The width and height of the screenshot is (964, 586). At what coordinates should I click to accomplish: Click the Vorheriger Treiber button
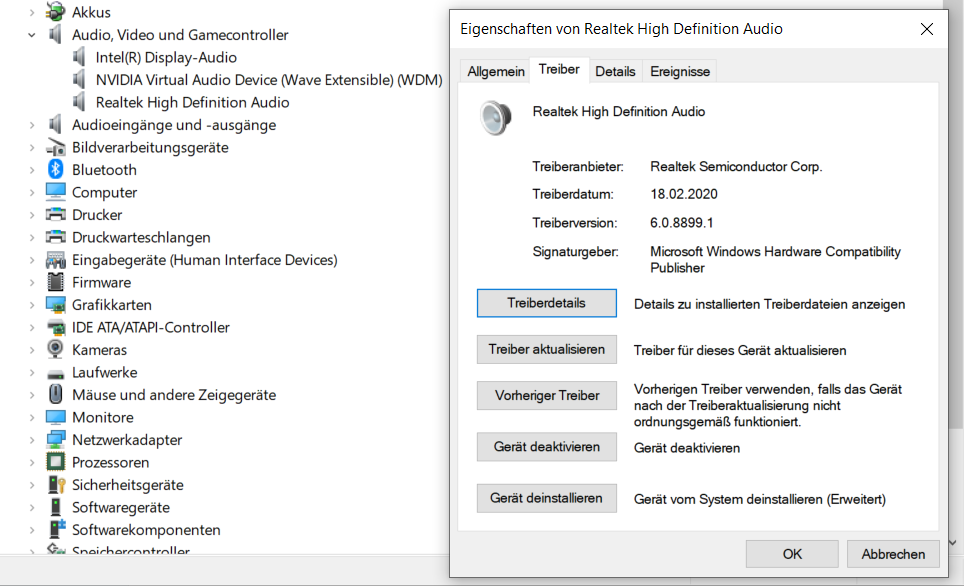click(547, 395)
